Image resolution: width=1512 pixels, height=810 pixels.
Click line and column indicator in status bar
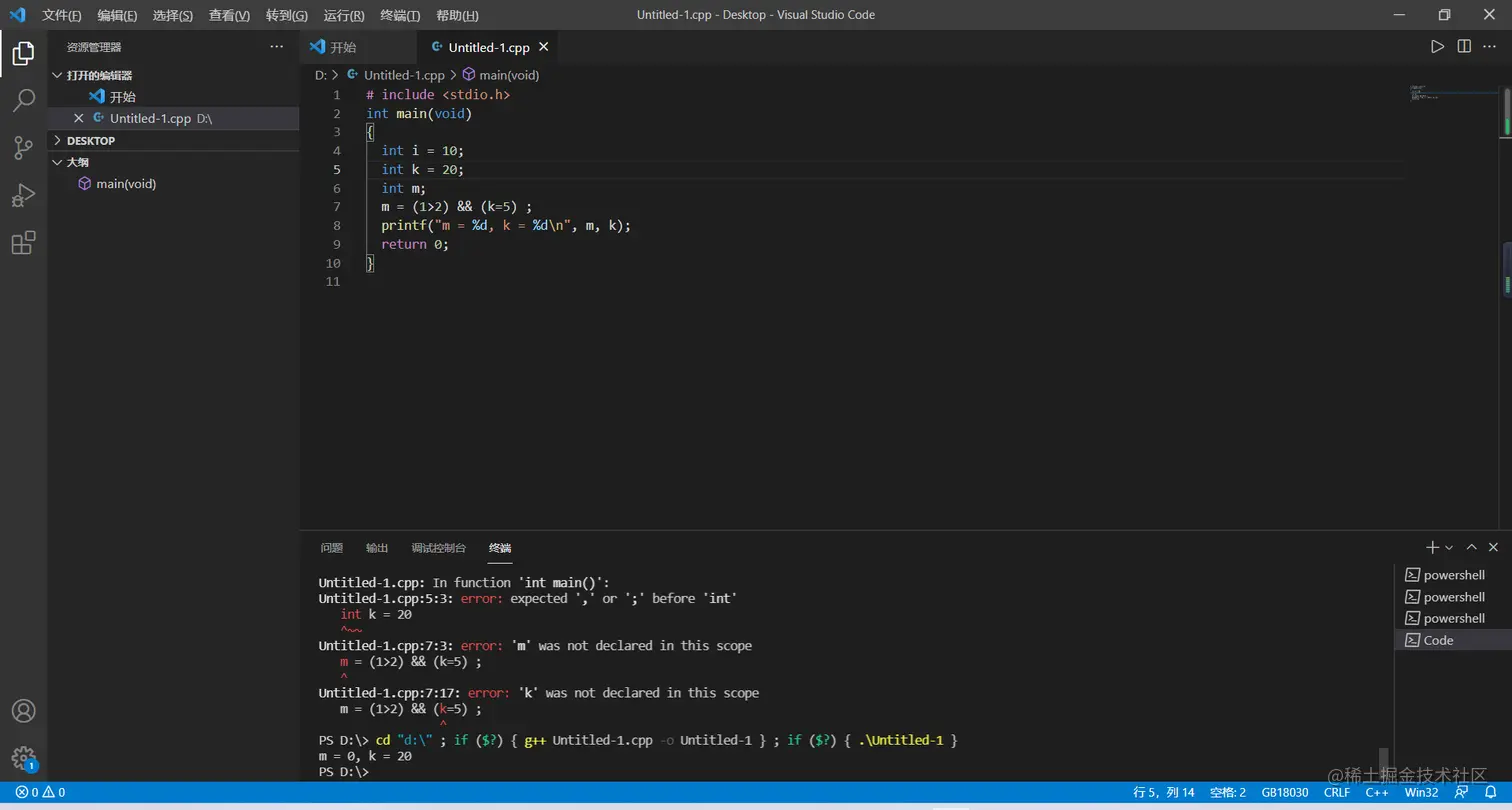tap(1163, 792)
